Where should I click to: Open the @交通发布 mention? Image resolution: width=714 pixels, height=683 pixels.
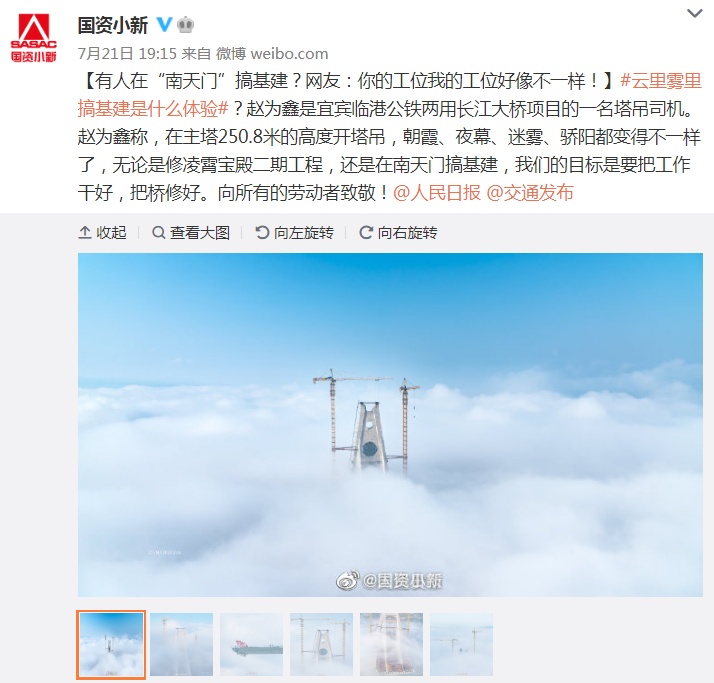tap(530, 193)
